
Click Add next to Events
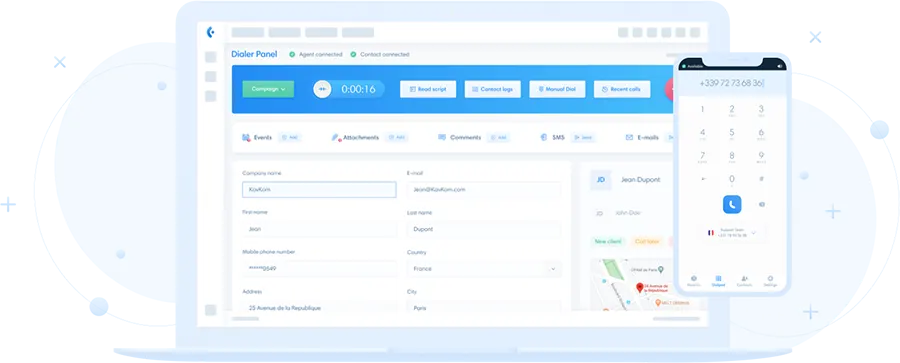click(x=290, y=138)
